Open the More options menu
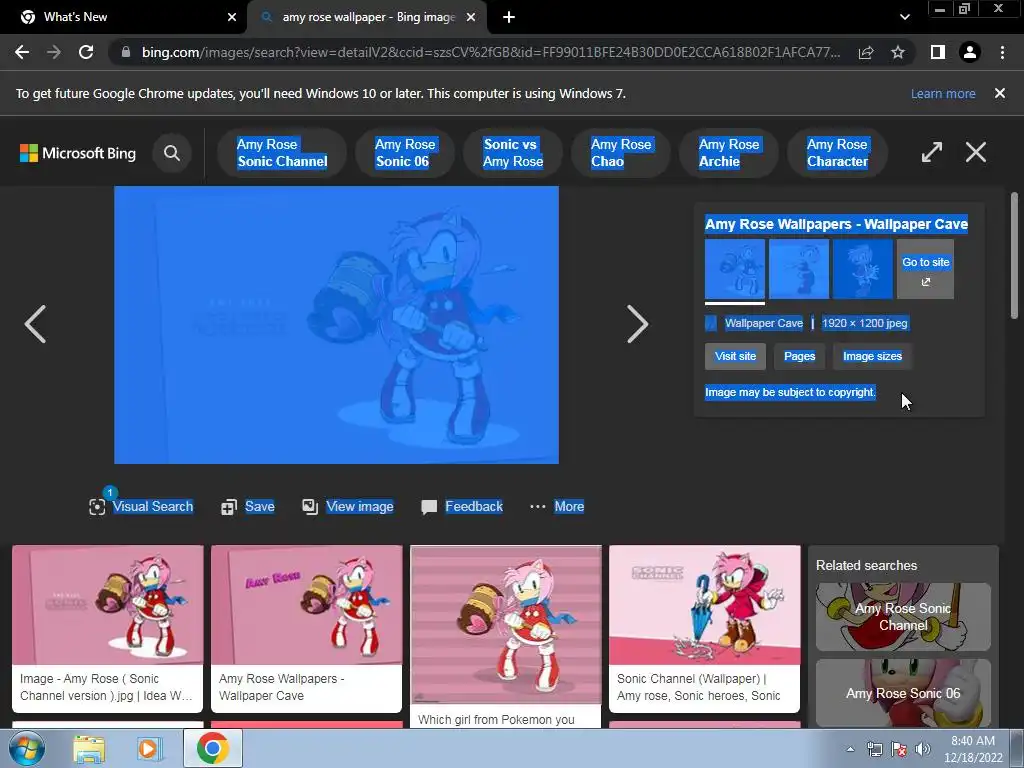The width and height of the screenshot is (1024, 768). coord(557,507)
